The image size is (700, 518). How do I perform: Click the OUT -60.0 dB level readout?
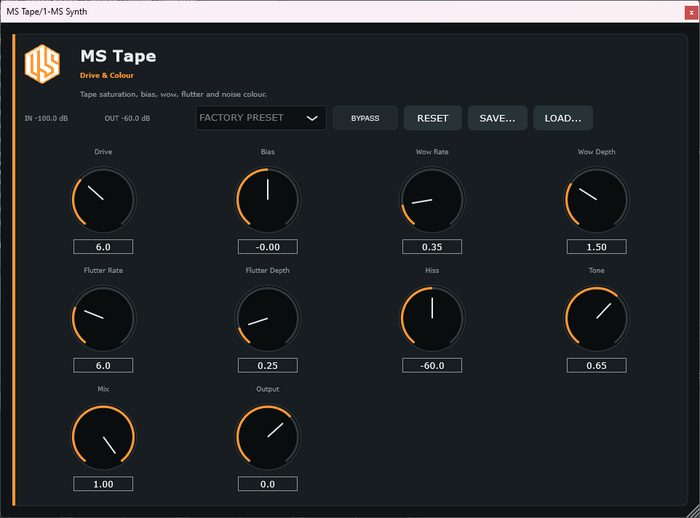(127, 118)
